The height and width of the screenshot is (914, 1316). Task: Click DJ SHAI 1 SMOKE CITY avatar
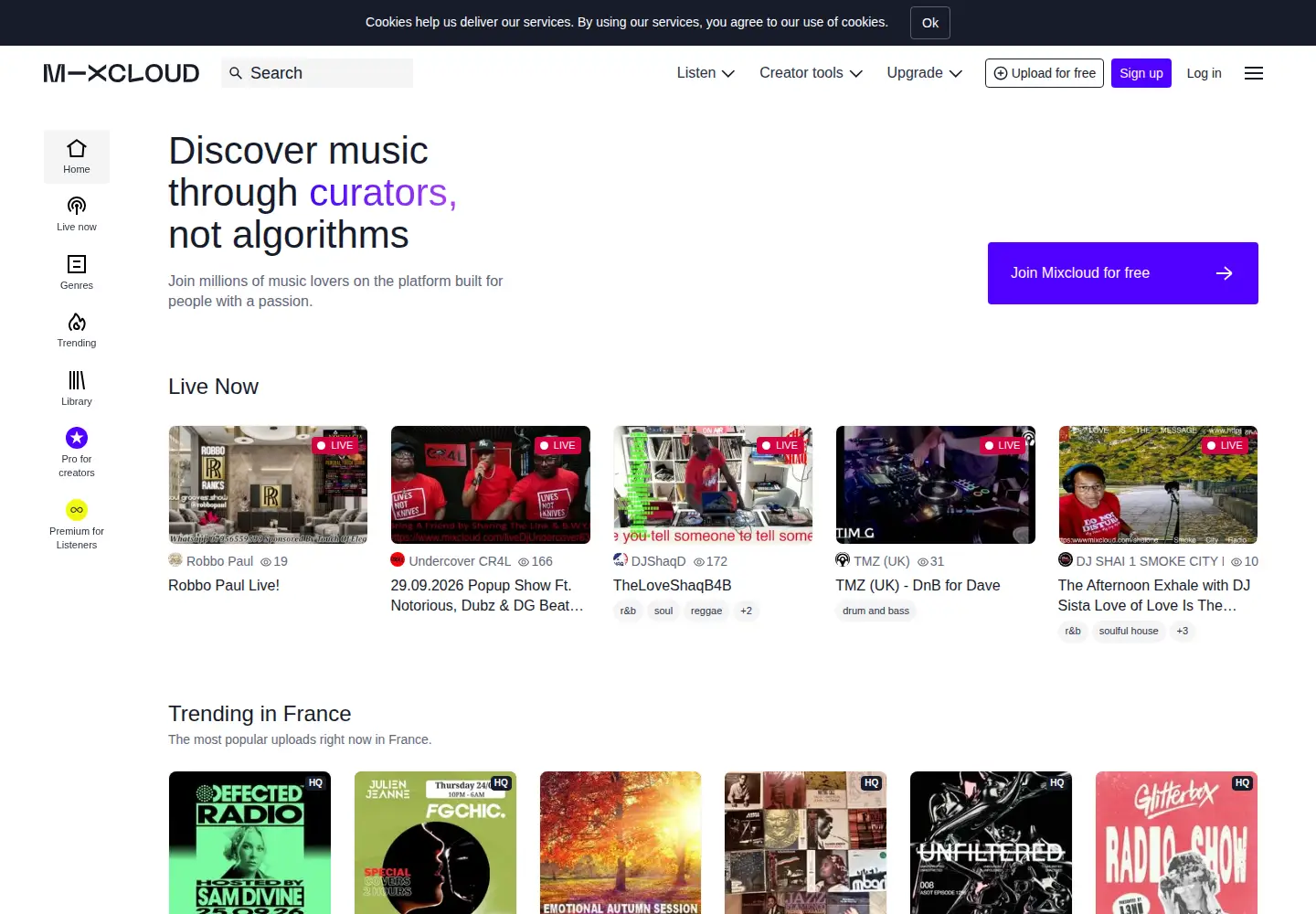(x=1066, y=560)
